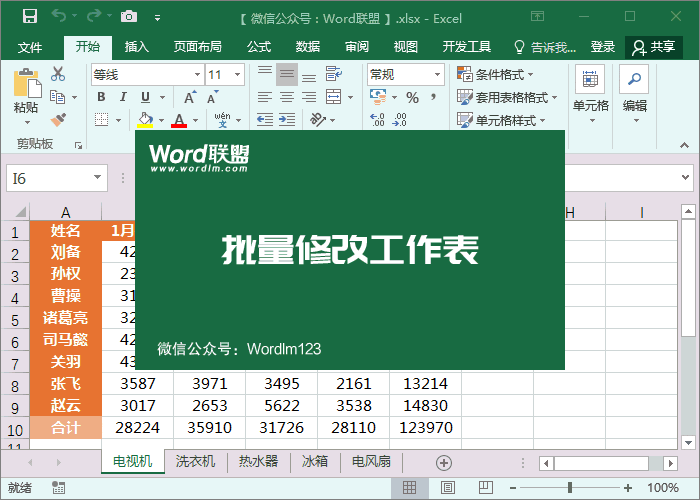This screenshot has width=700, height=500.
Task: Align text left
Action: point(265,97)
